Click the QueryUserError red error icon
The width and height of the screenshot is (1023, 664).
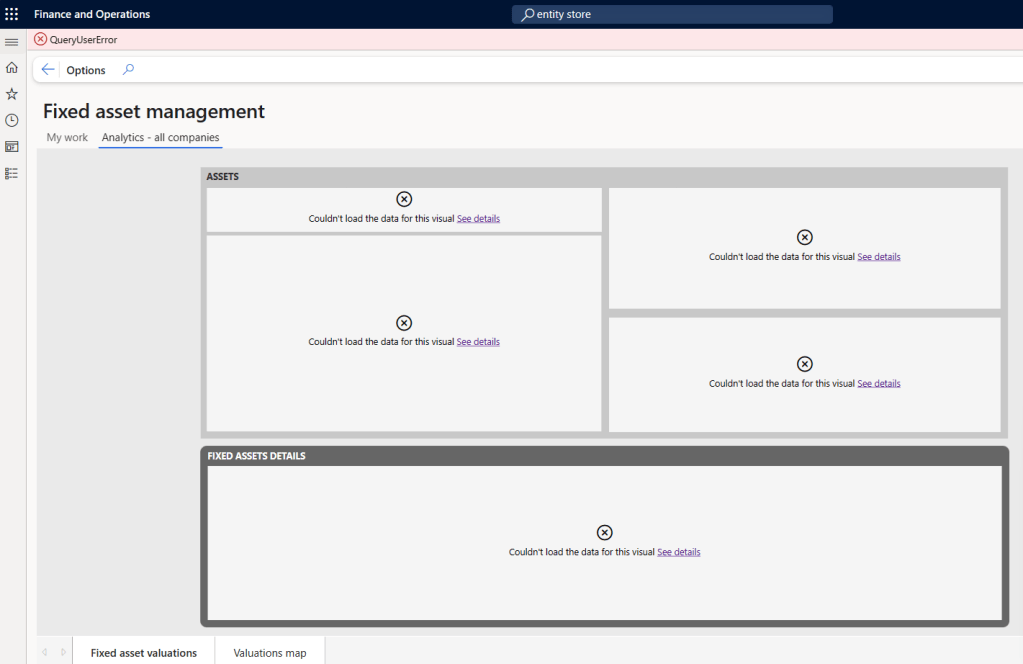40,40
